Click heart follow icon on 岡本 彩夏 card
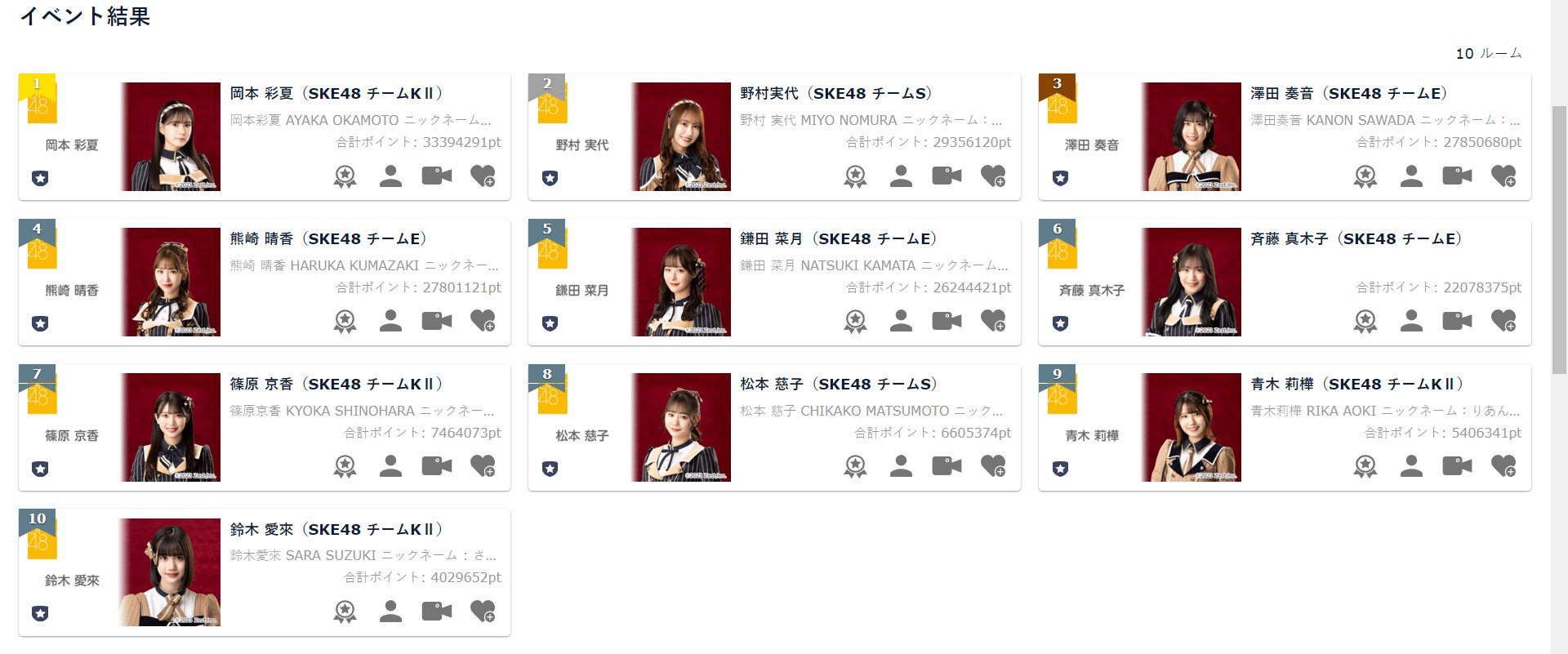Viewport: 1568px width, 654px height. point(483,176)
